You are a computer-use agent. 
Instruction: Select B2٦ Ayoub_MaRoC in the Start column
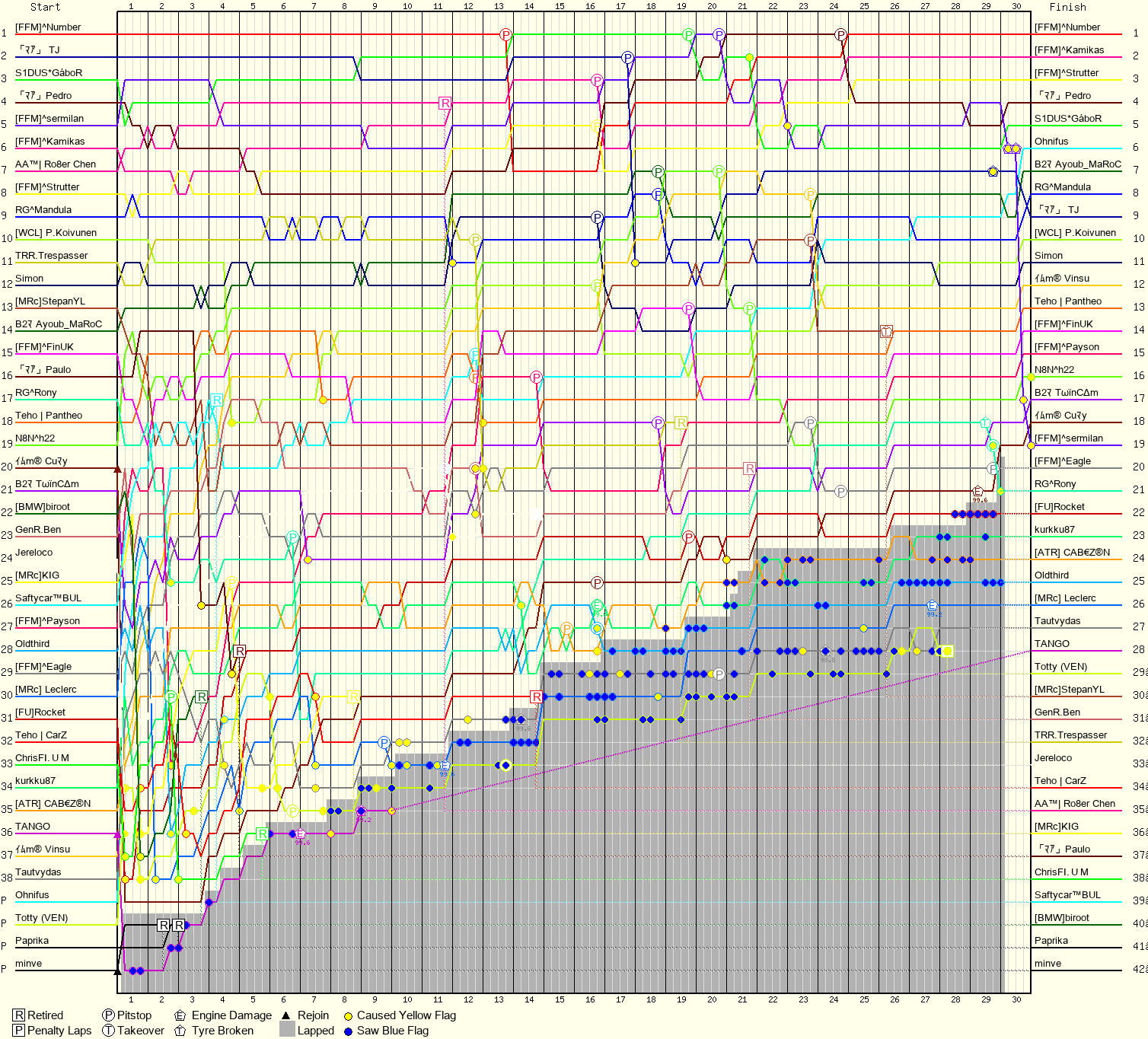(x=59, y=324)
